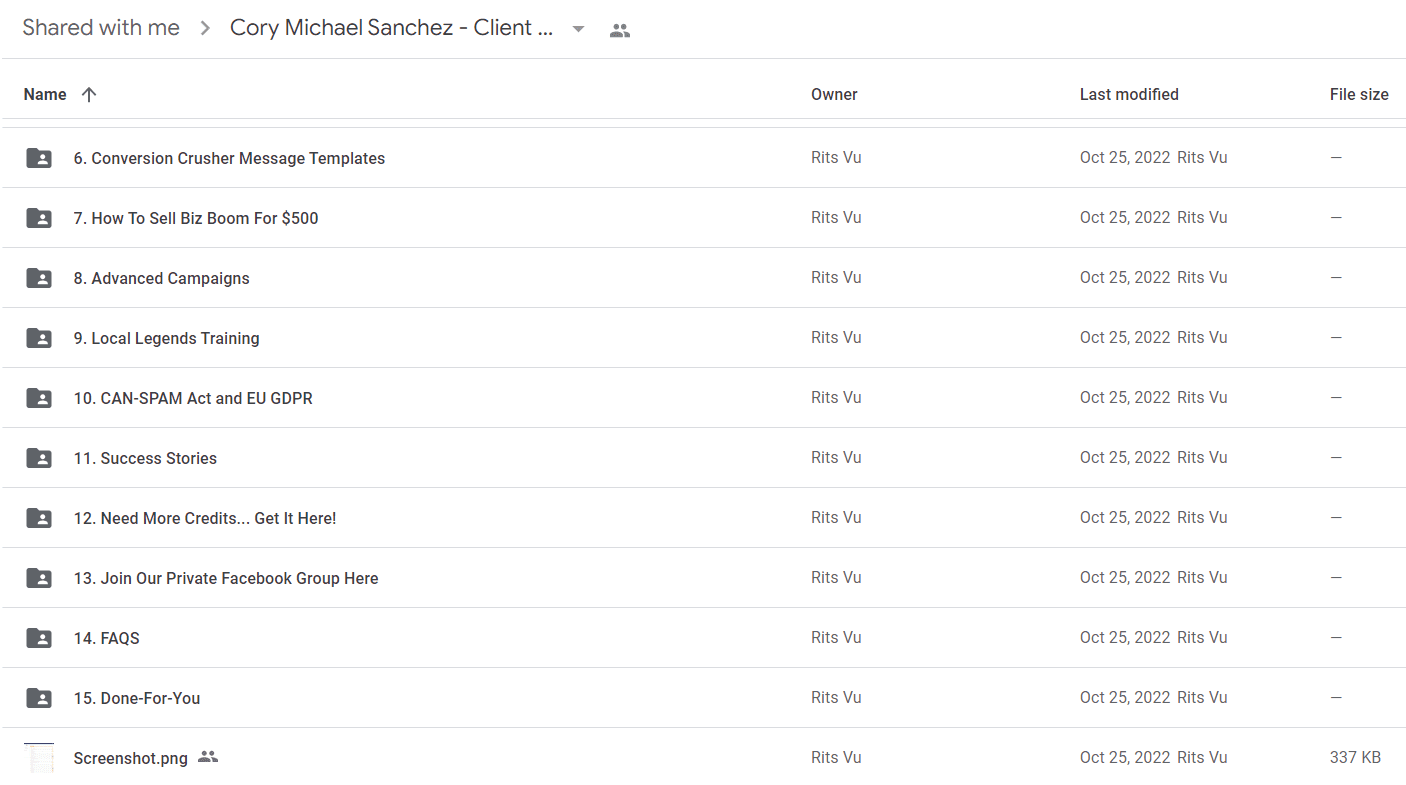The width and height of the screenshot is (1406, 785).
Task: Click the FAQS folder icon
Action: pos(39,638)
